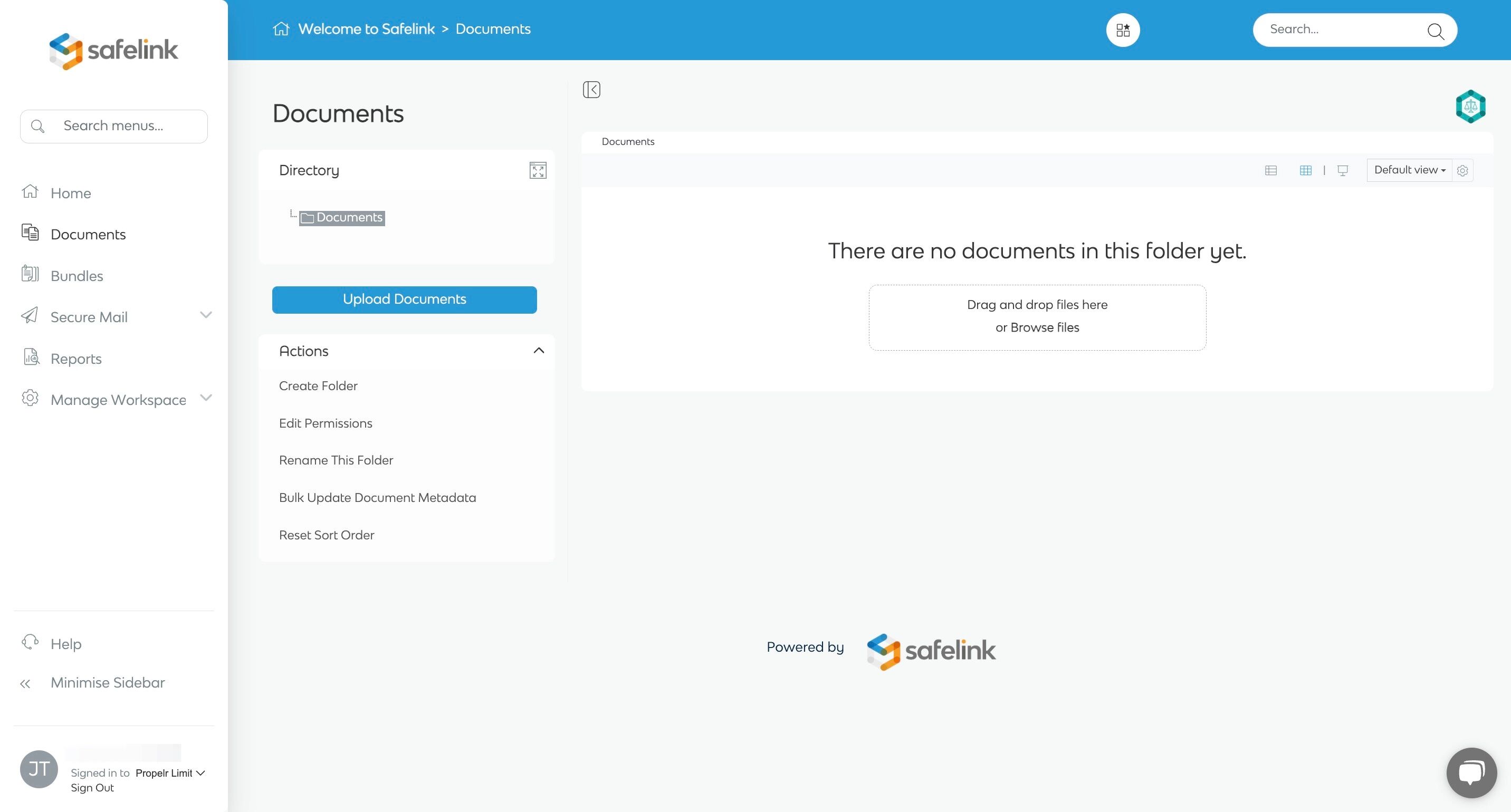Click Bulk Update Document Metadata
Image resolution: width=1511 pixels, height=812 pixels.
[378, 498]
